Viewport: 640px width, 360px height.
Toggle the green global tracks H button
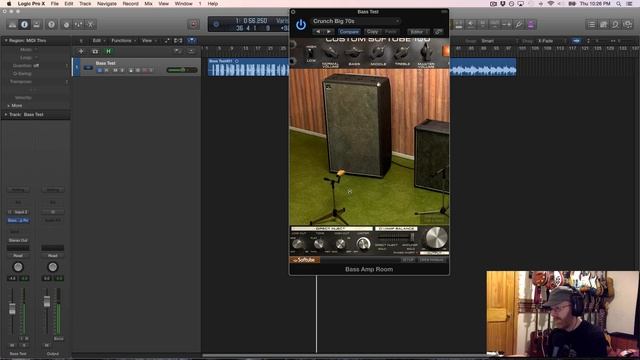109,51
